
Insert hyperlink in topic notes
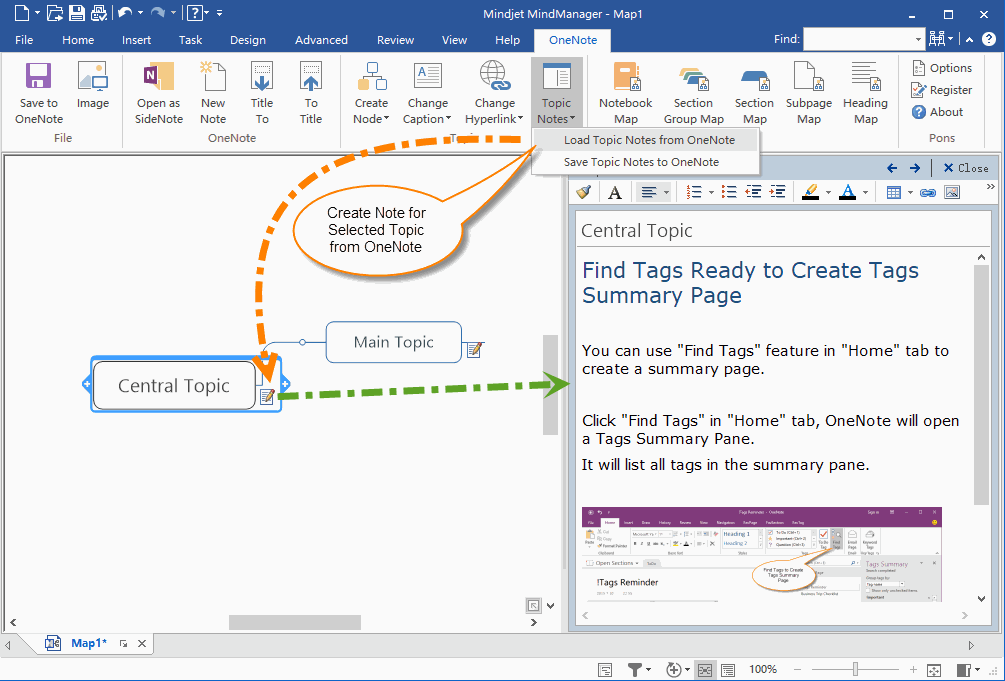coord(927,192)
